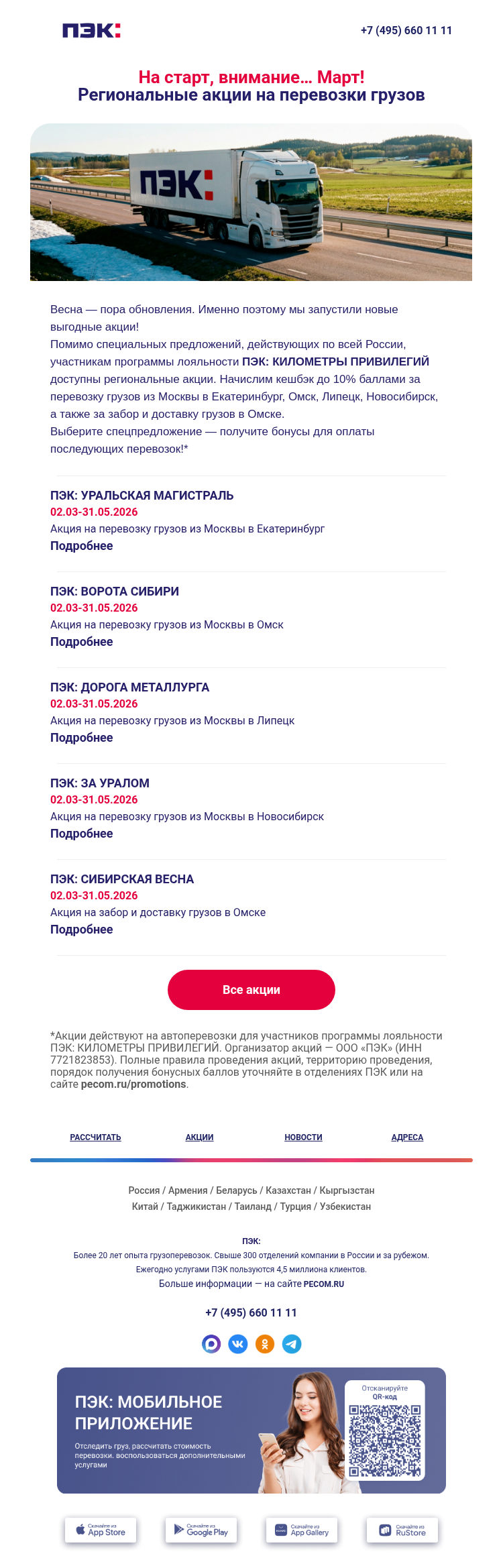The width and height of the screenshot is (503, 1568).
Task: Download app from App Gallery badge
Action: (x=302, y=1530)
